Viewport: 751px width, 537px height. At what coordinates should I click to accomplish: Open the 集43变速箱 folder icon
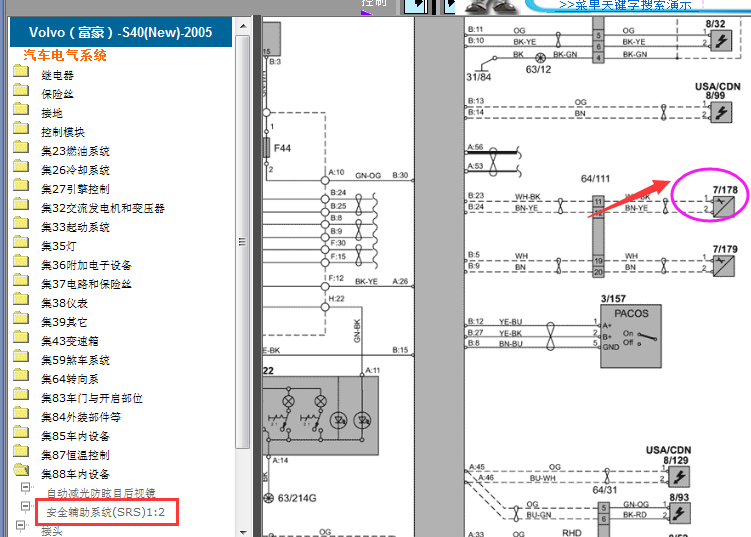(21, 338)
